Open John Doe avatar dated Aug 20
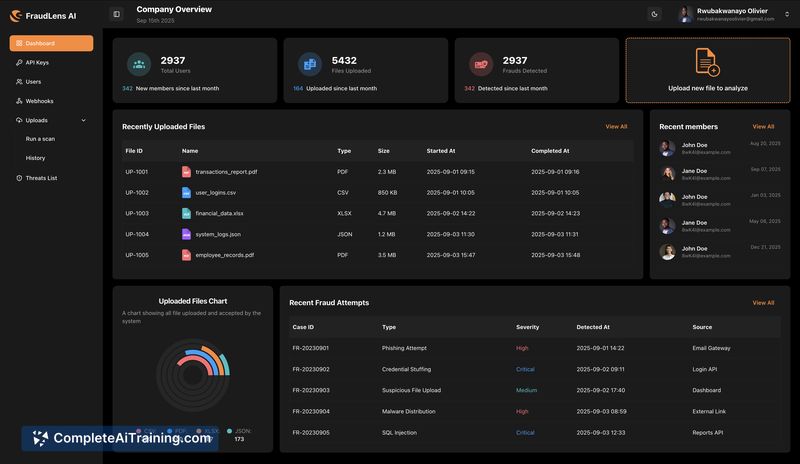800x464 pixels. (x=667, y=148)
